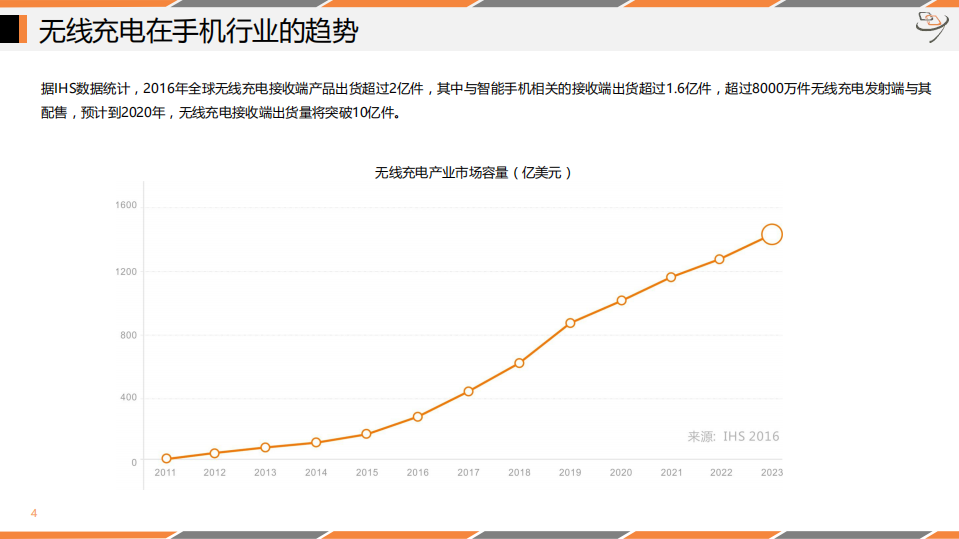Image resolution: width=959 pixels, height=539 pixels.
Task: Click the page number 4
Action: pos(34,513)
